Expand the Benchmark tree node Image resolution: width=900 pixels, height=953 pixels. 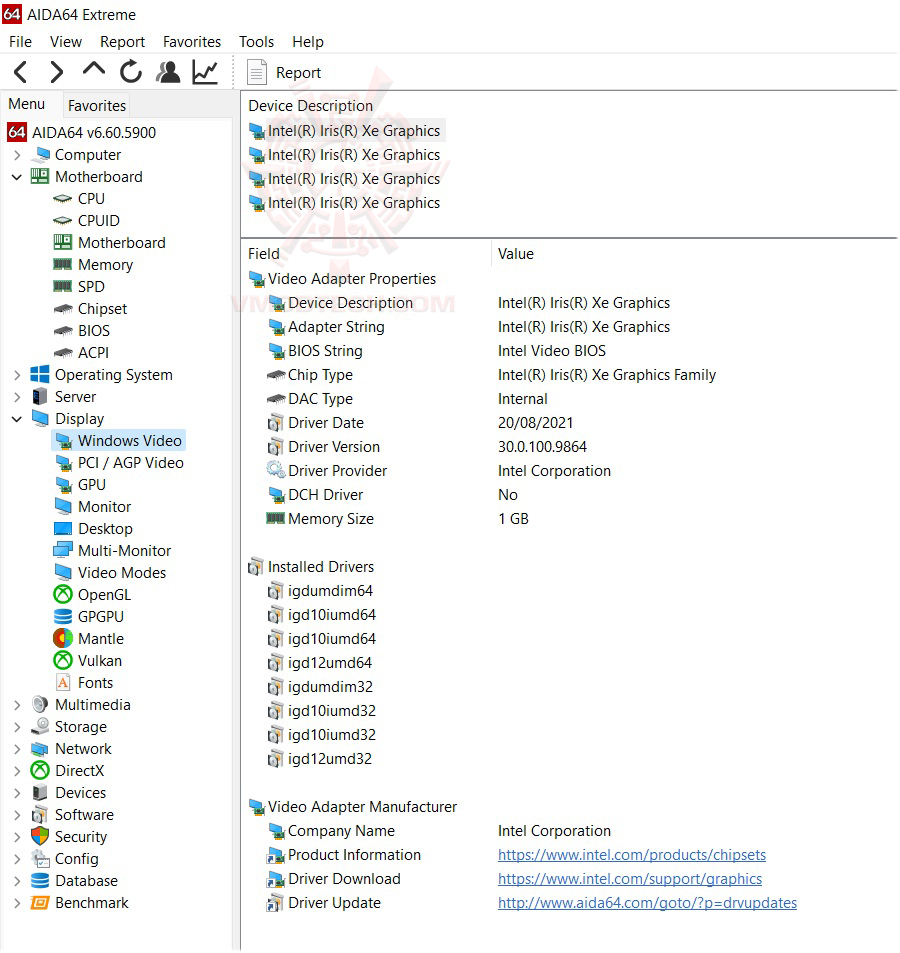[17, 903]
